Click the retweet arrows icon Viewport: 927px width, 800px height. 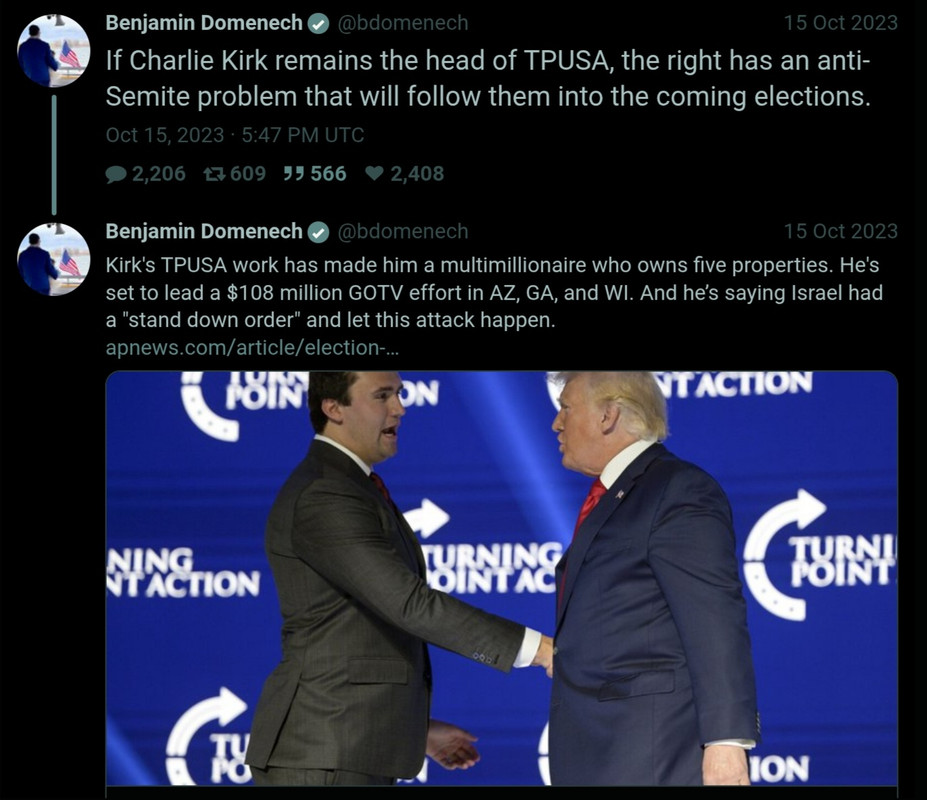tap(214, 174)
